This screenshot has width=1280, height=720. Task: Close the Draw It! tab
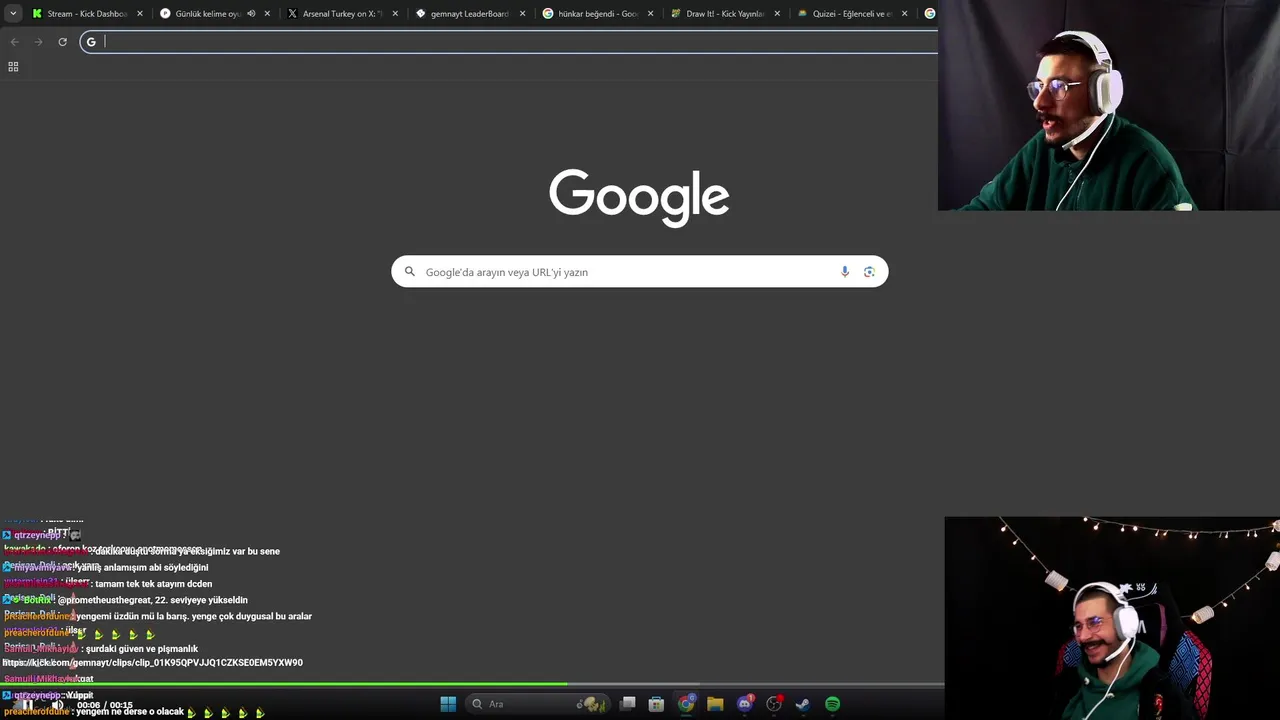[777, 14]
